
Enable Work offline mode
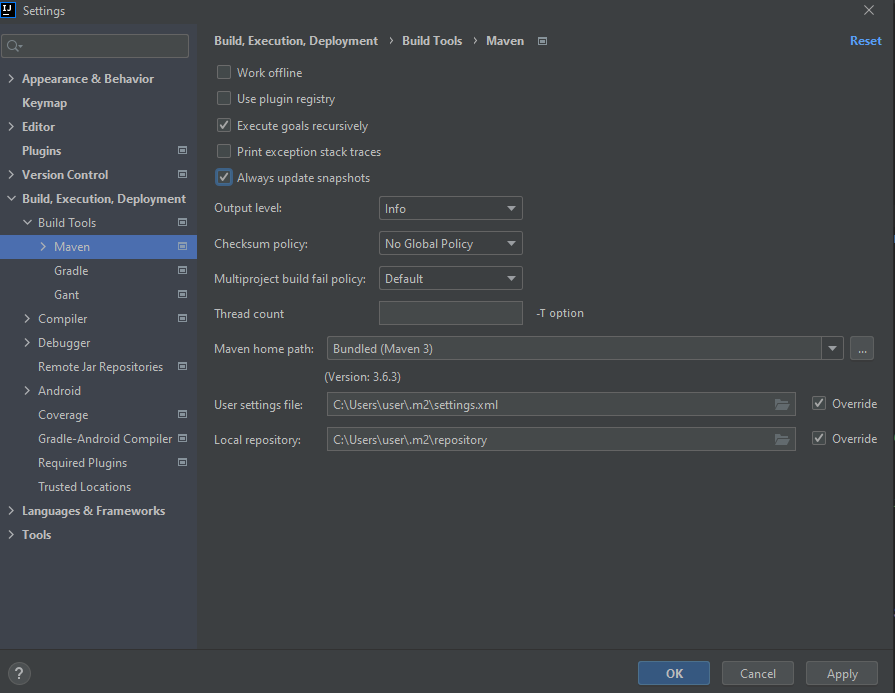tap(223, 72)
